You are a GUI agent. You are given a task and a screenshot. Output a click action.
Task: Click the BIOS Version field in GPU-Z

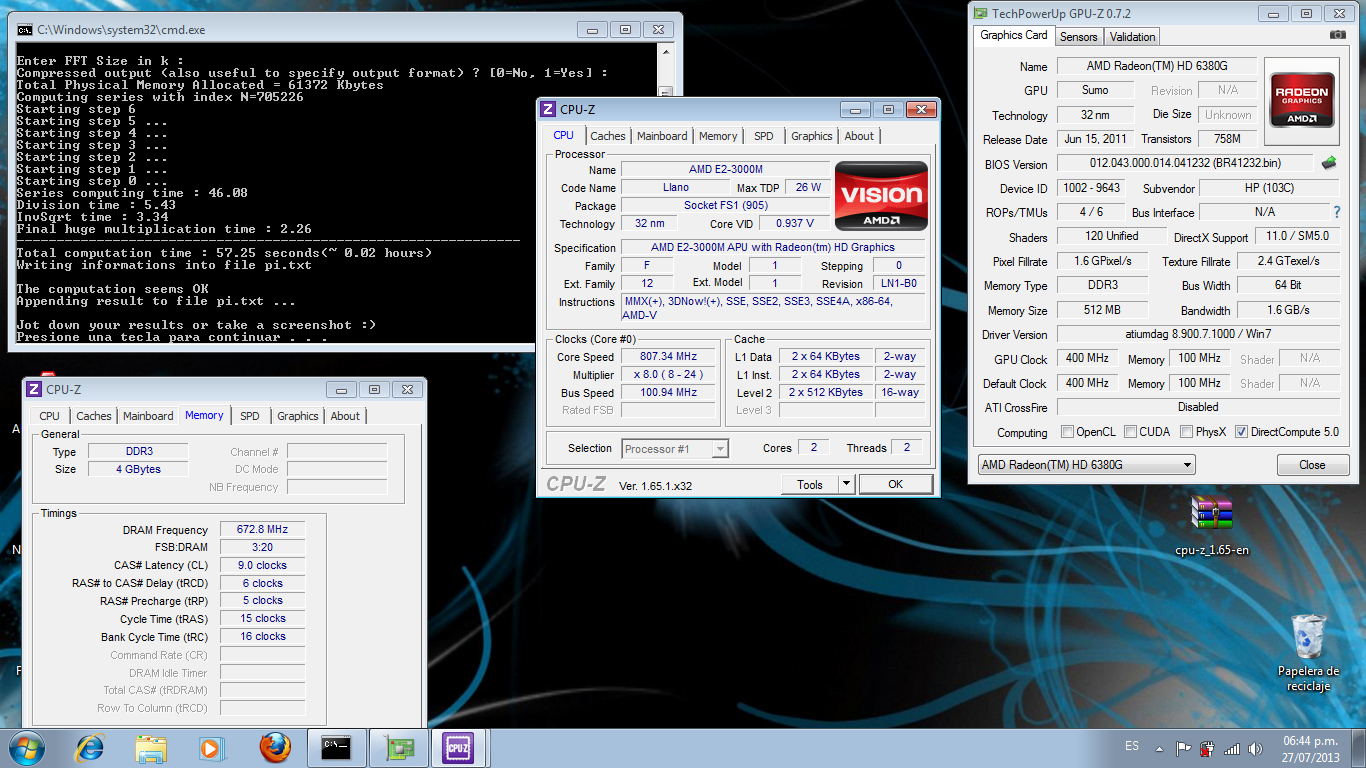(1186, 163)
